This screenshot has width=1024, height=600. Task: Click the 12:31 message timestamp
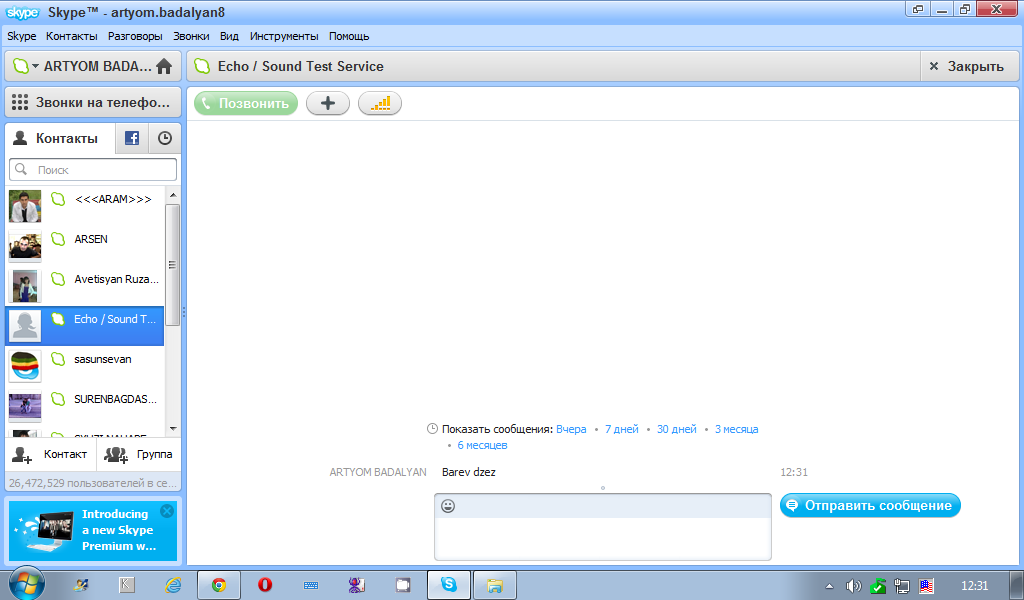[794, 472]
